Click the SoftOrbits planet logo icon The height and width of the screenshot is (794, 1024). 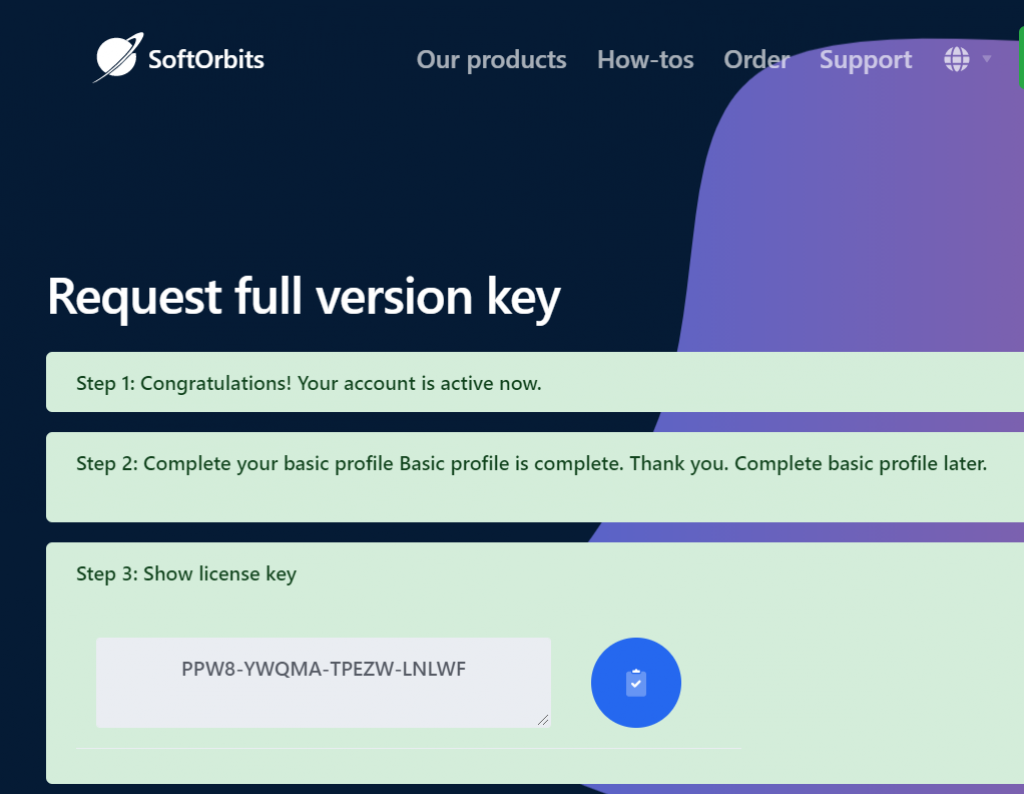click(118, 57)
